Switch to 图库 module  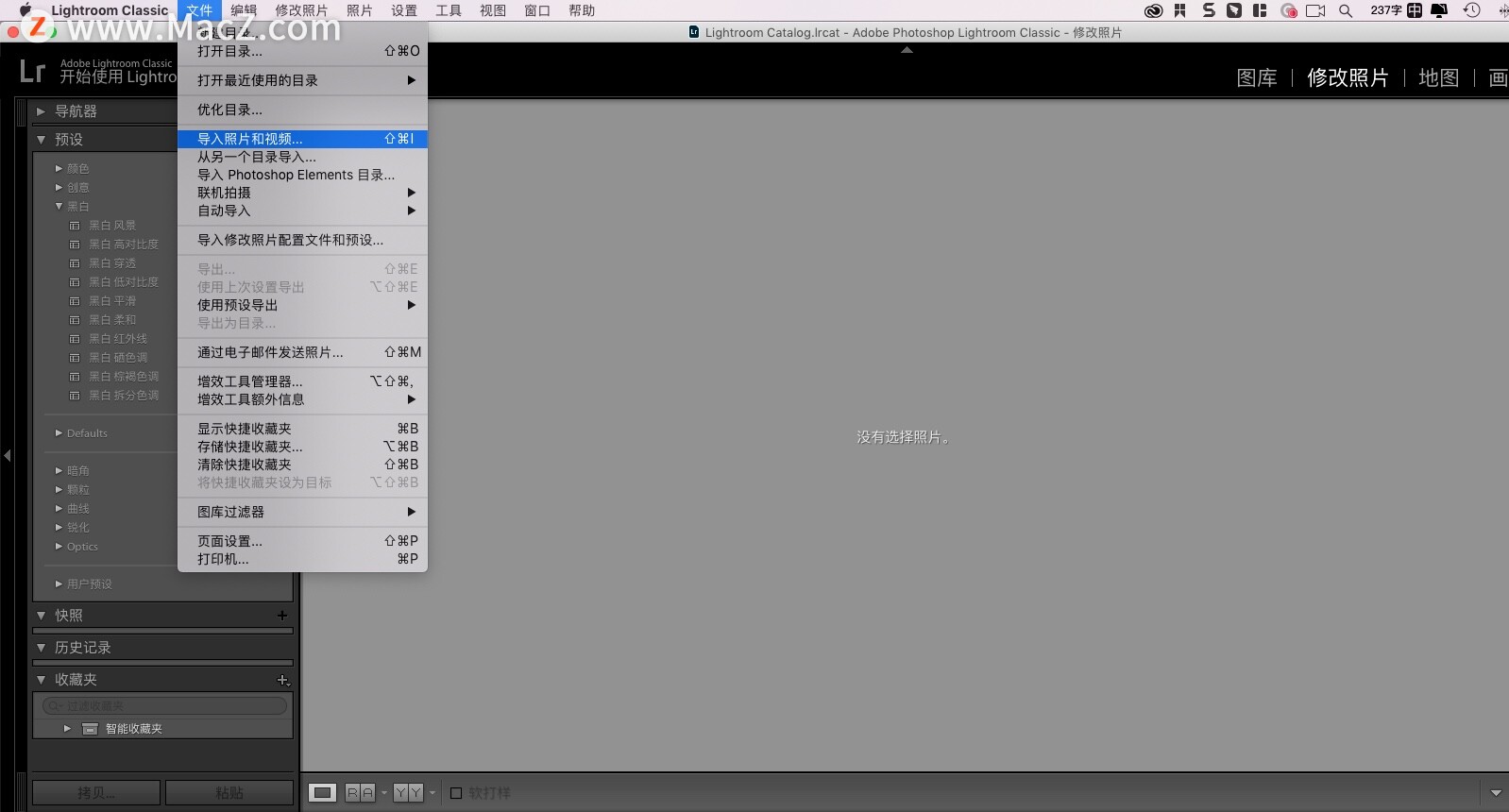(x=1257, y=77)
